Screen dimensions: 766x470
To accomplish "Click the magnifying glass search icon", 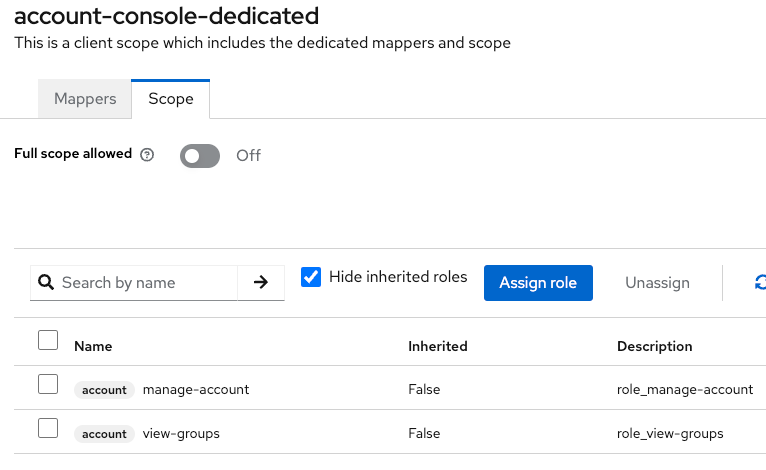I will (x=46, y=283).
